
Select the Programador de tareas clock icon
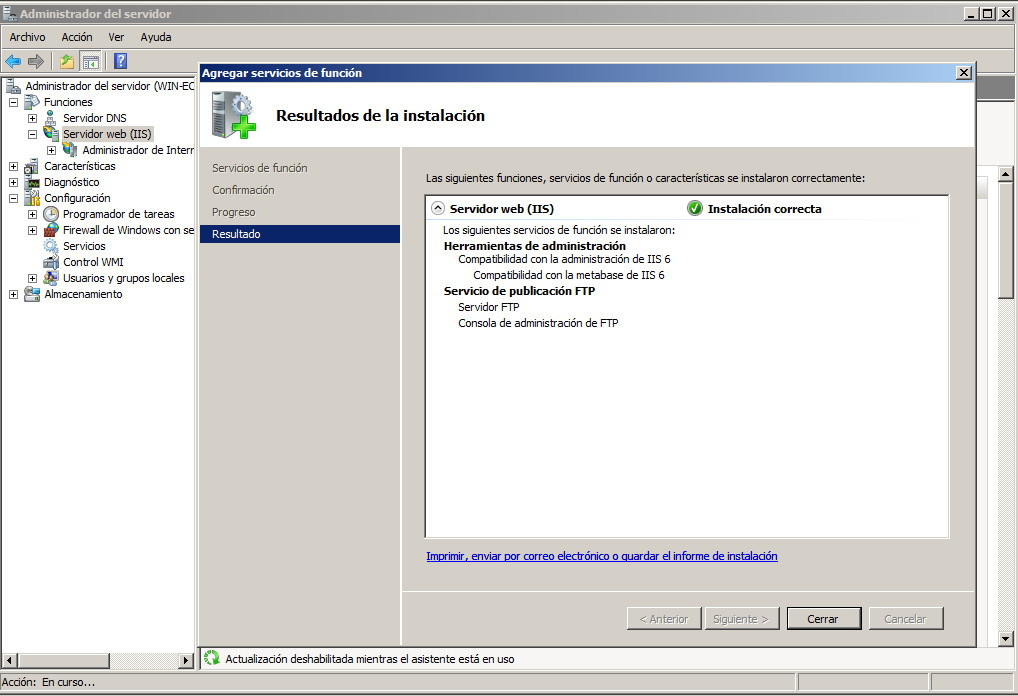[x=51, y=214]
